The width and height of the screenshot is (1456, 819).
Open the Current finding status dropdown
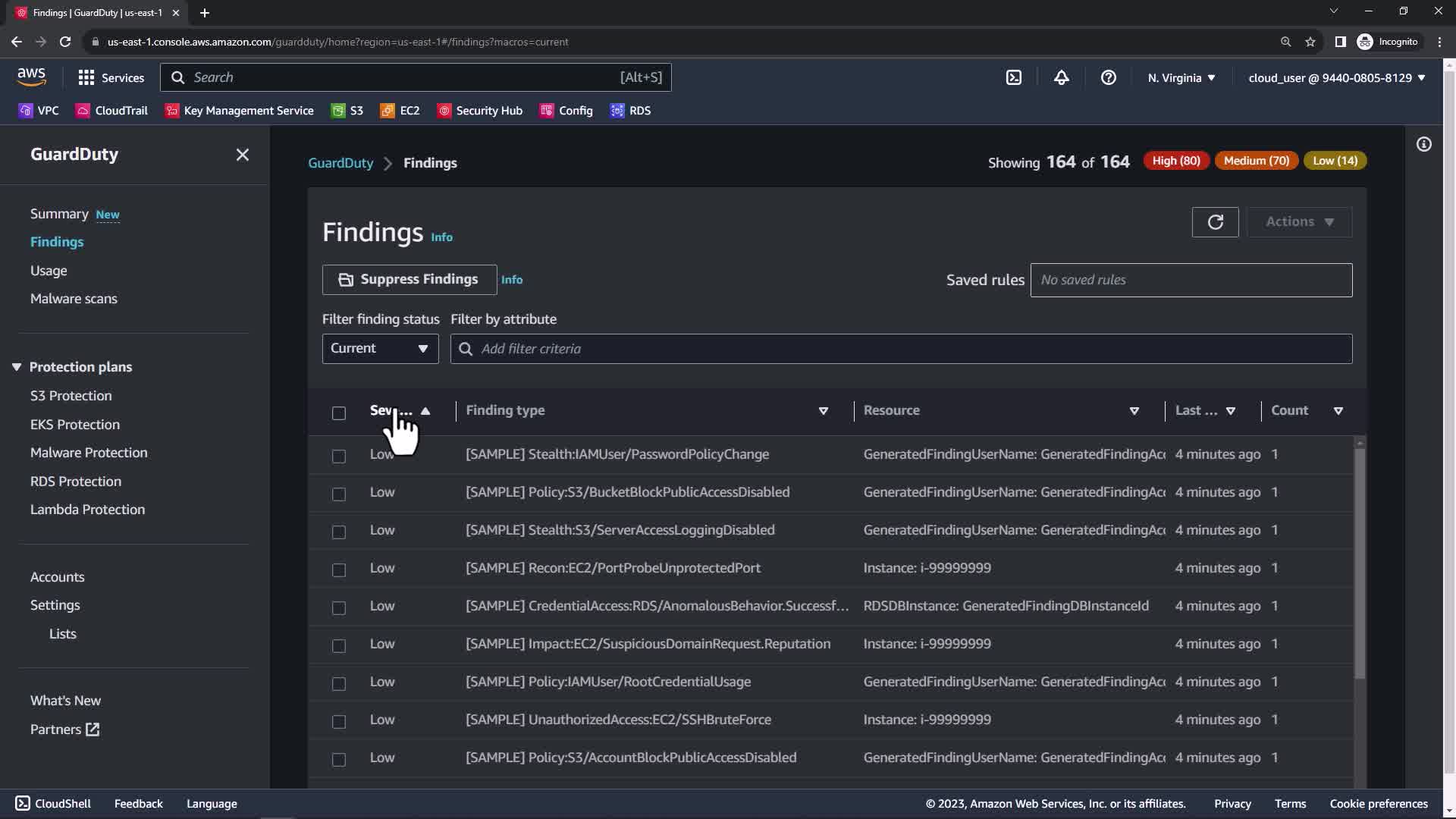coord(380,349)
